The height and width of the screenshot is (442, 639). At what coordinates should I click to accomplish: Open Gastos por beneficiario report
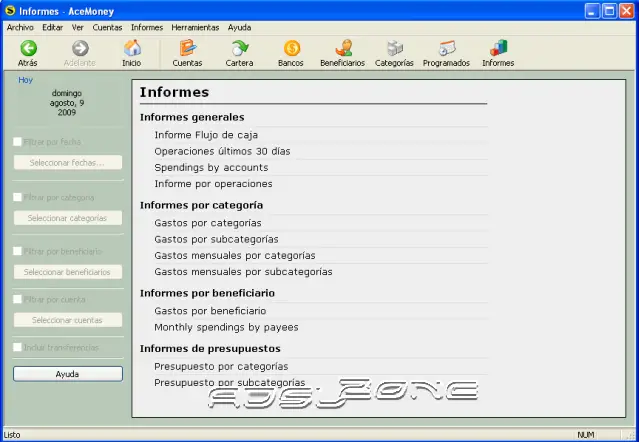(210, 311)
